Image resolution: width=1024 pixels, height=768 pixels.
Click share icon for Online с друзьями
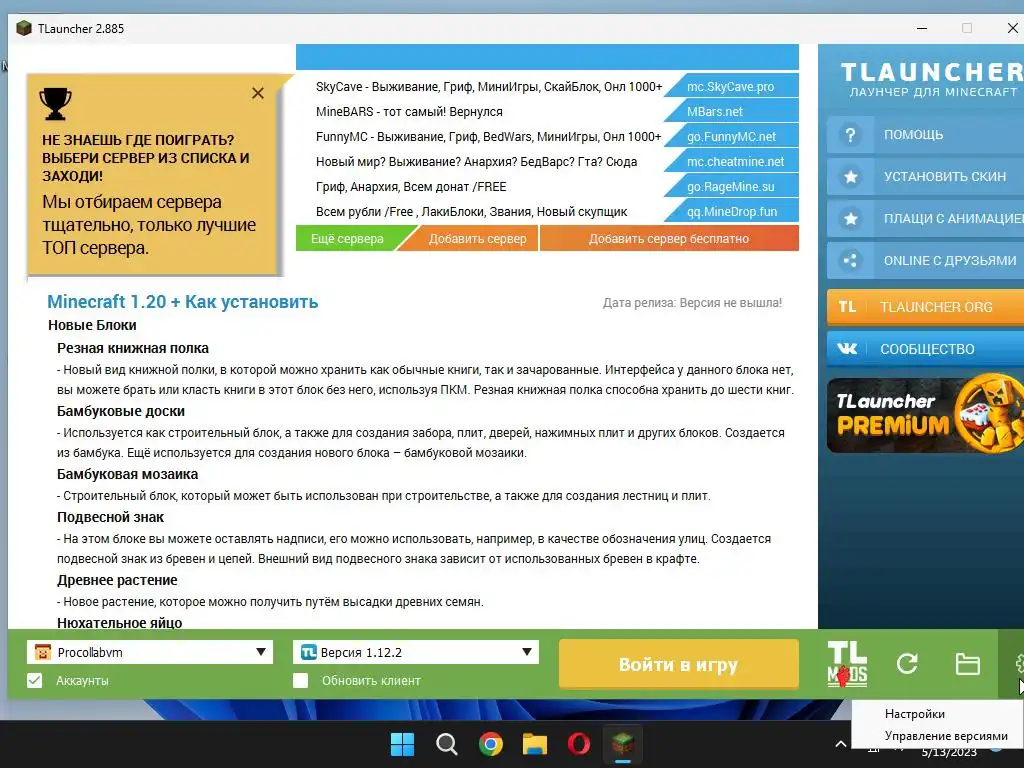coord(850,261)
